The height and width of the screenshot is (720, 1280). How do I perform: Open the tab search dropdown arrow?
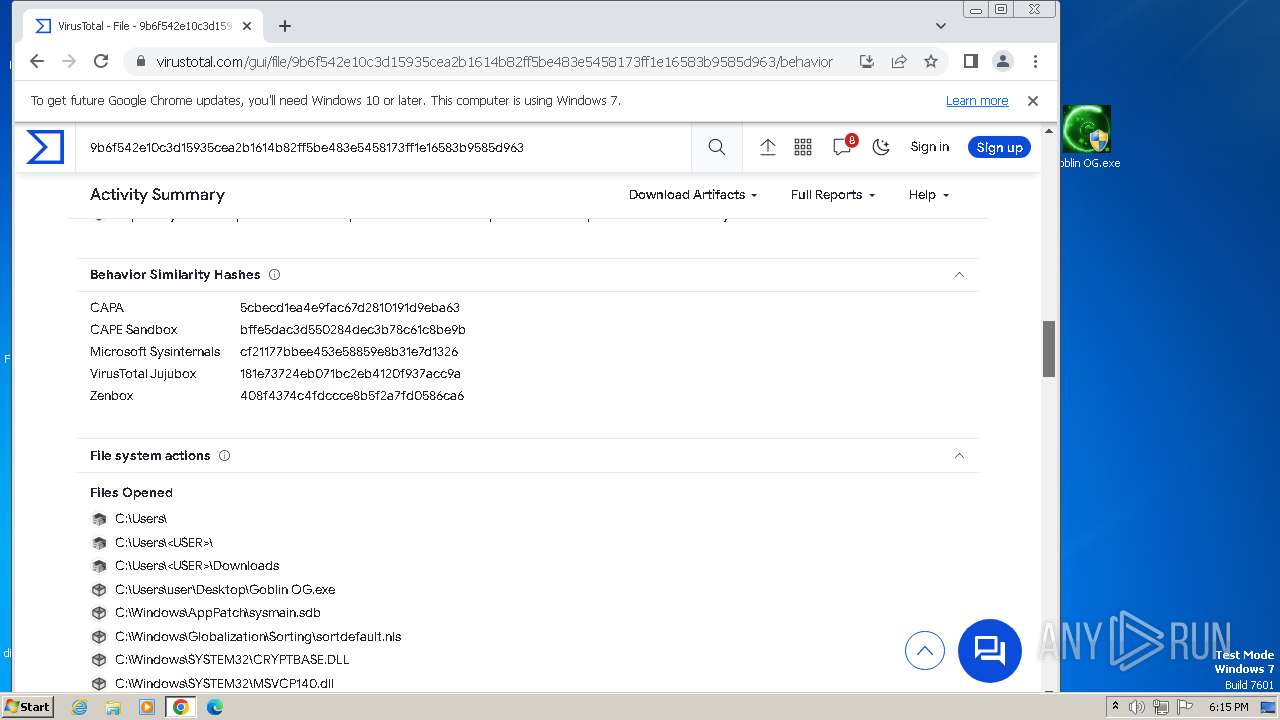point(941,26)
